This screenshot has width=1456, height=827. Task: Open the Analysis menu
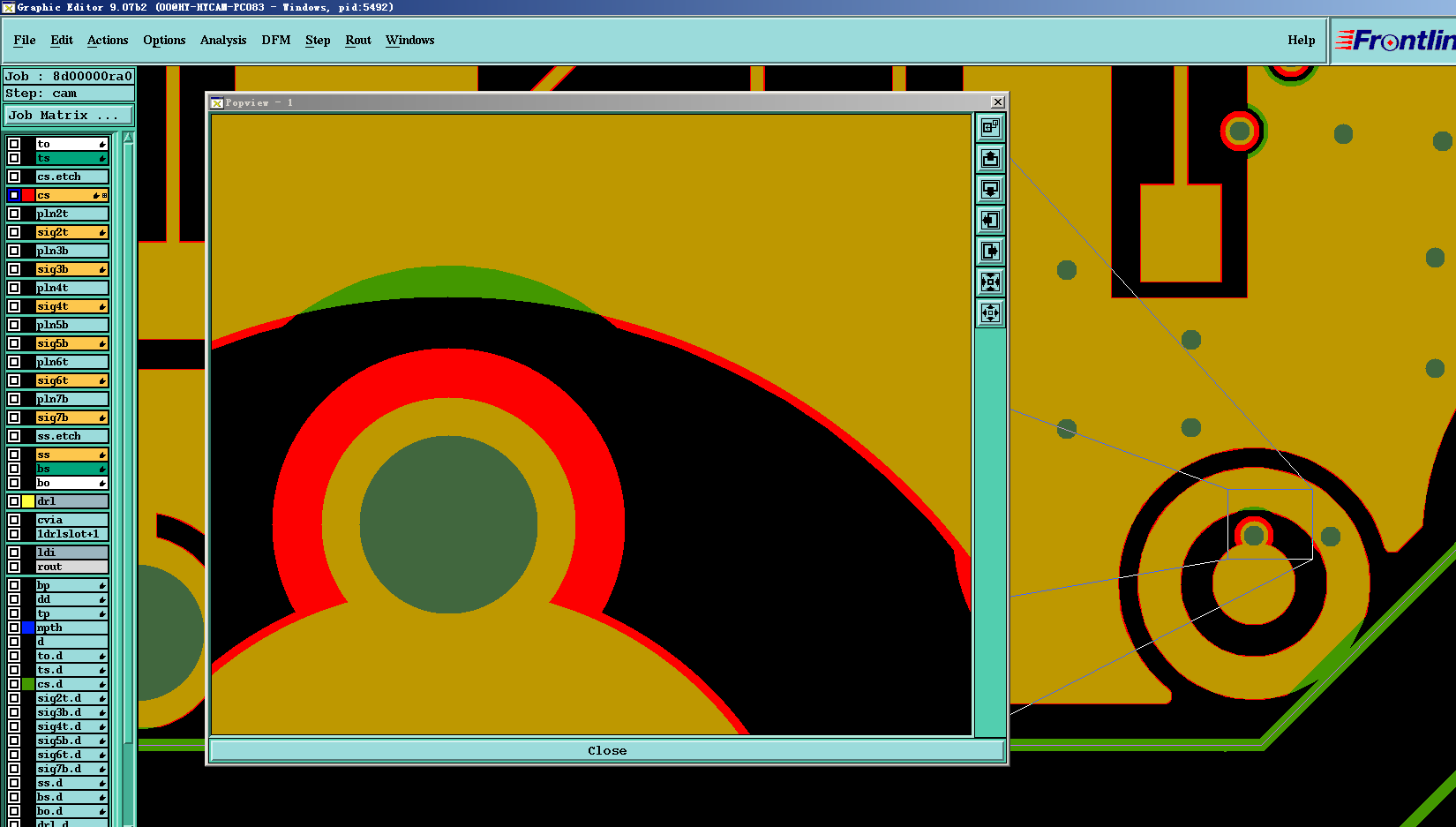(223, 41)
